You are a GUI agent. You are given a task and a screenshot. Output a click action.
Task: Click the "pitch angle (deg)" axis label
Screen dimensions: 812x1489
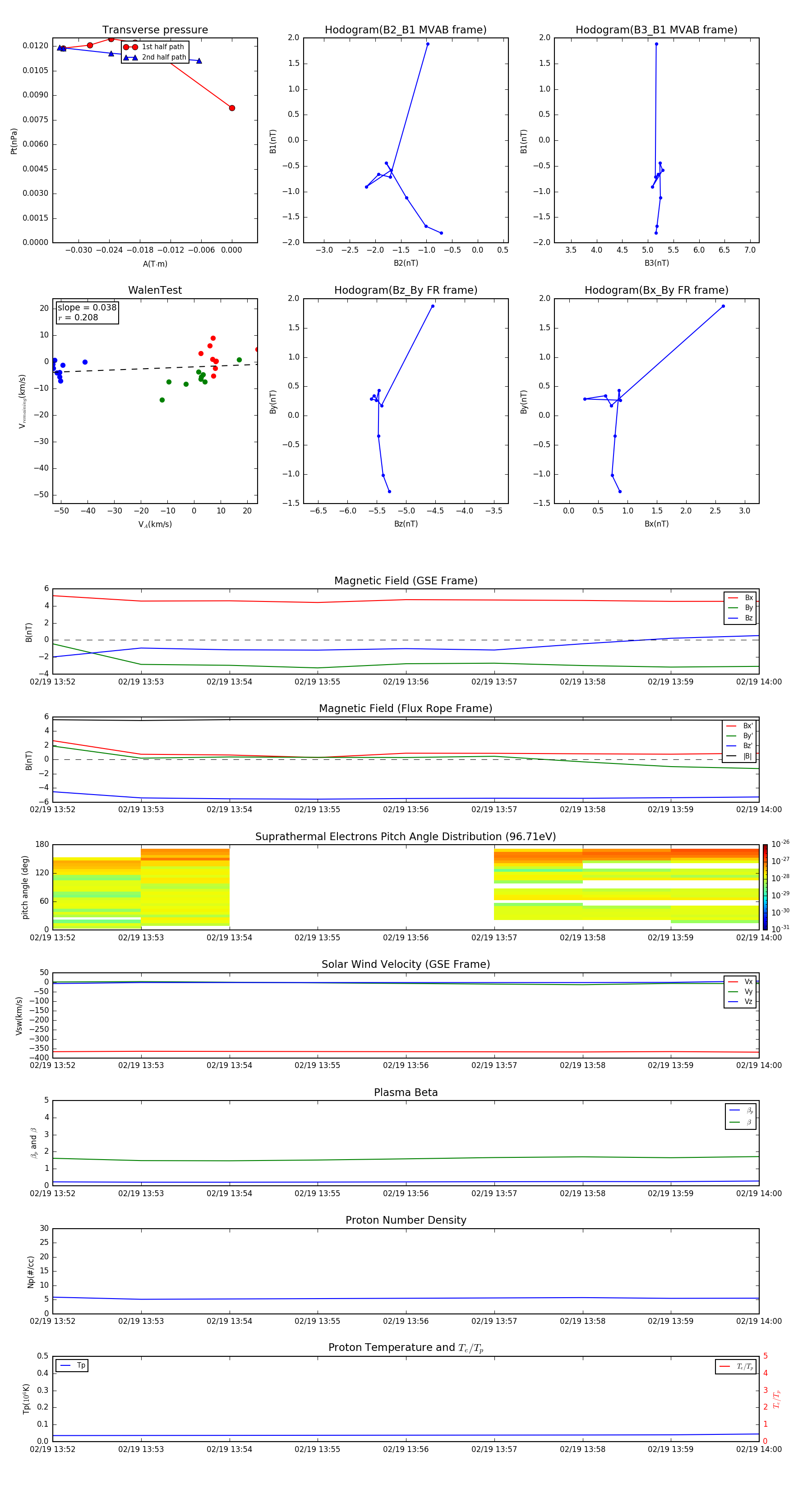point(25,887)
